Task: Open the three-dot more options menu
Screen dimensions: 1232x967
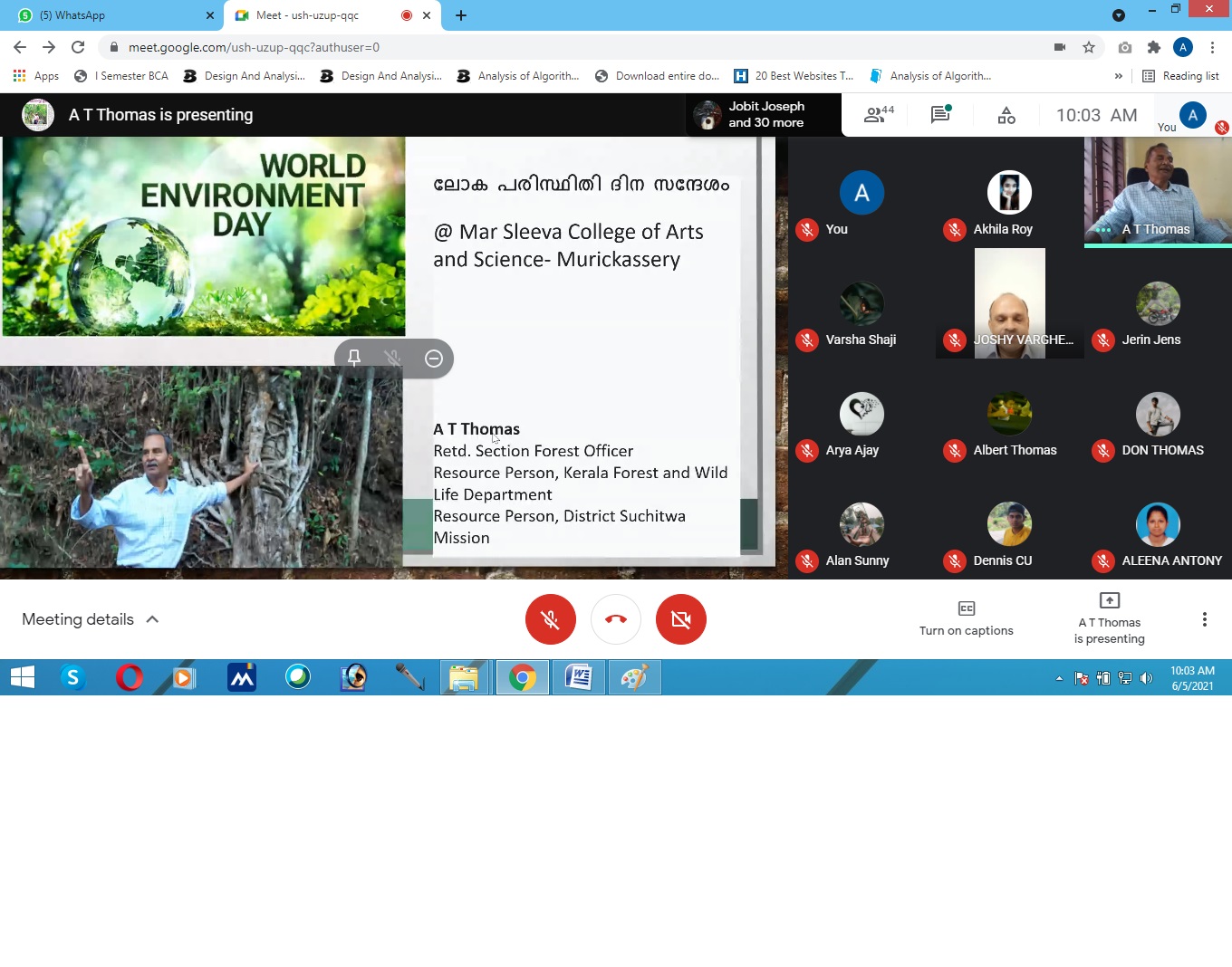Action: click(1204, 619)
